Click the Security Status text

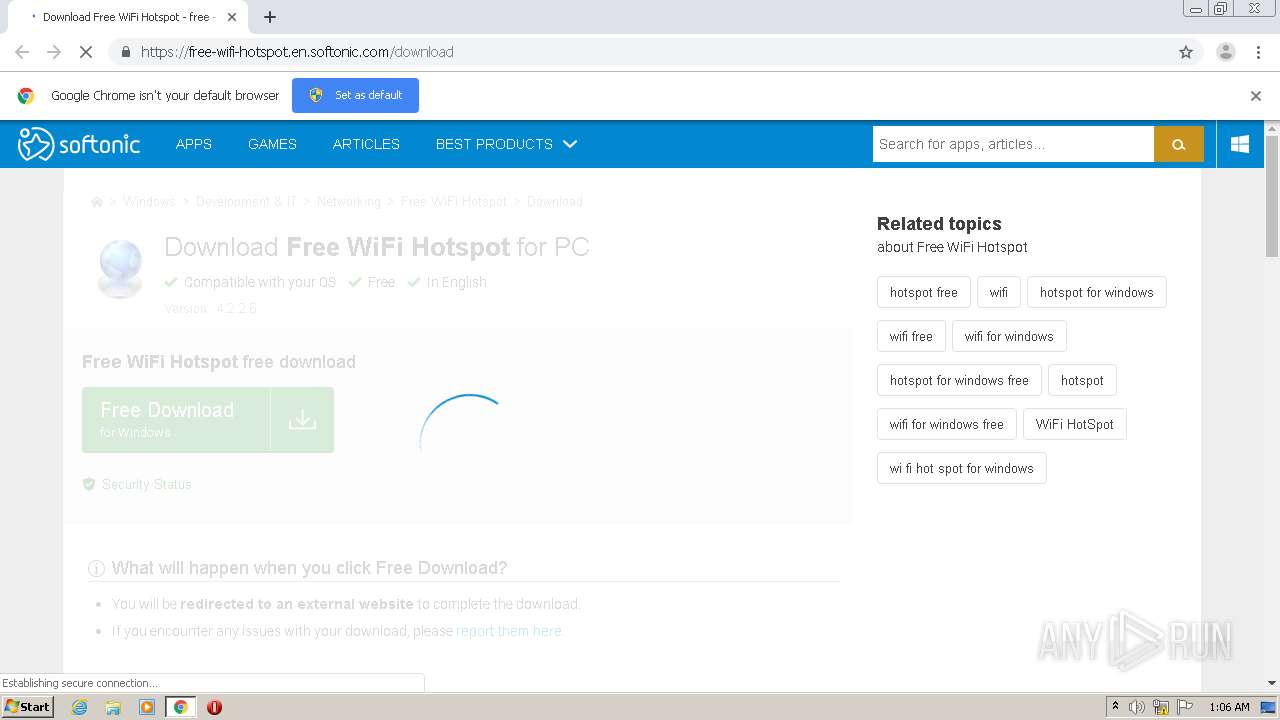click(146, 484)
